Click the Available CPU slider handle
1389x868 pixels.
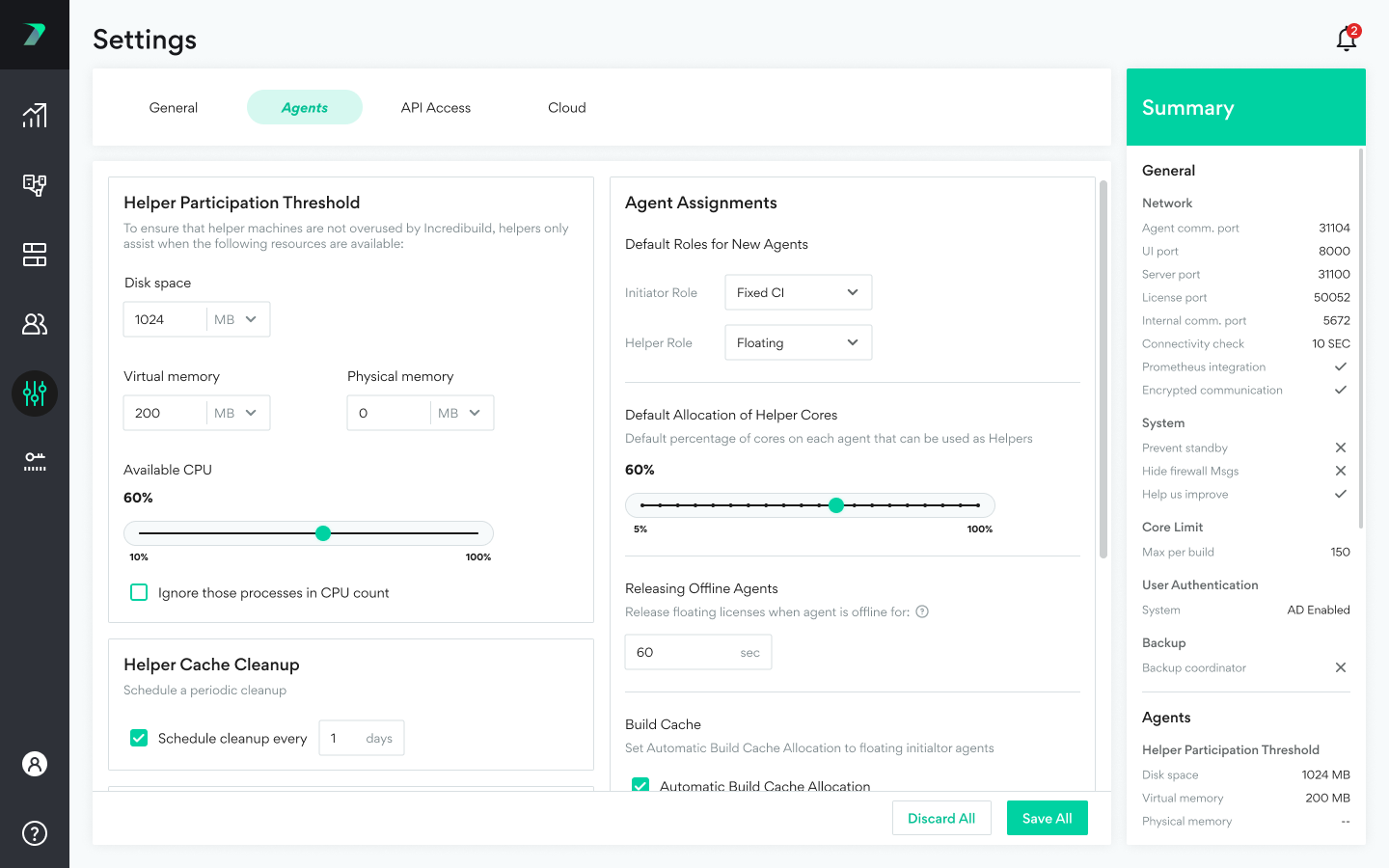(323, 533)
